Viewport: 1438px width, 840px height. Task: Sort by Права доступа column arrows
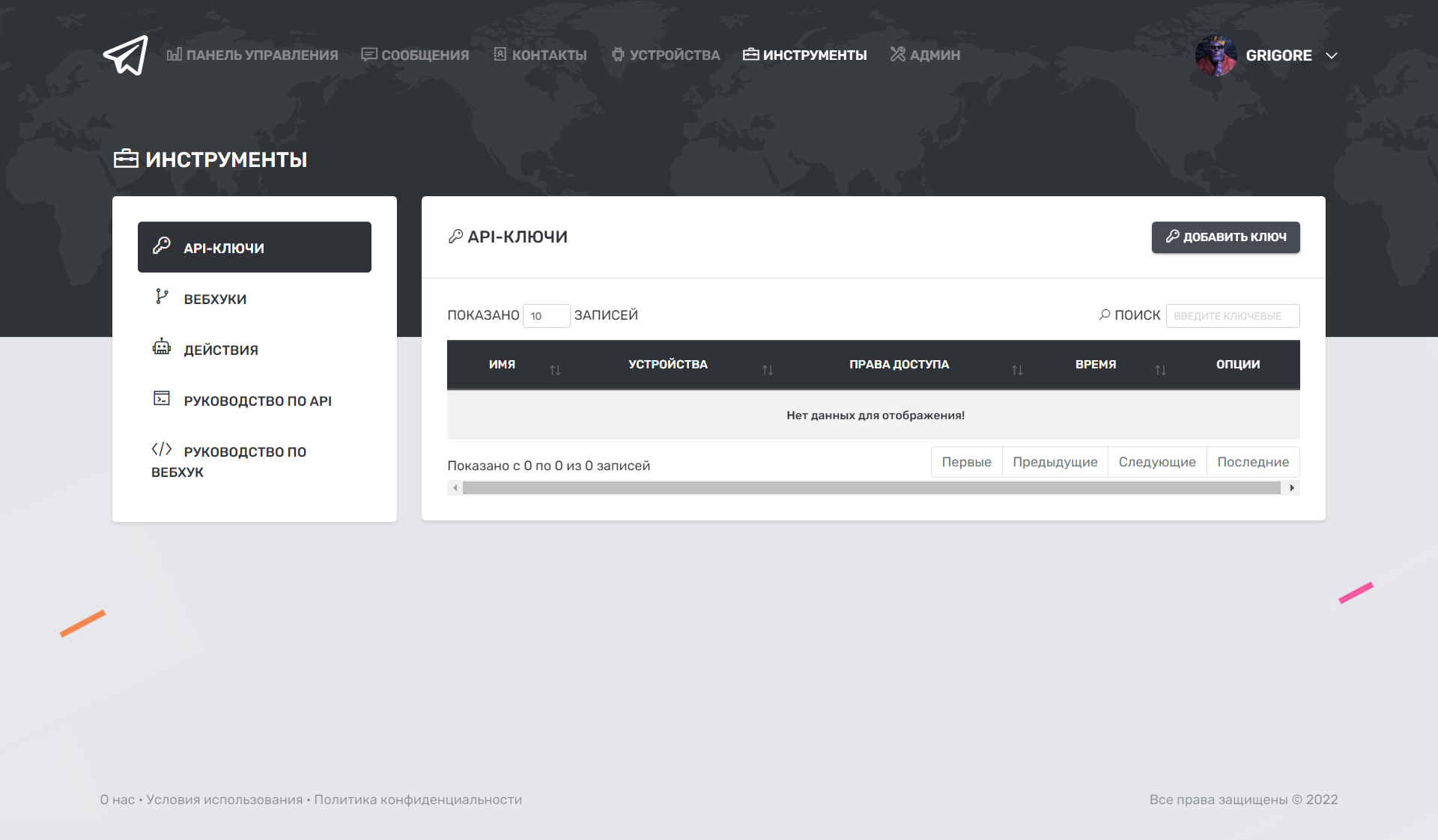pos(1017,370)
